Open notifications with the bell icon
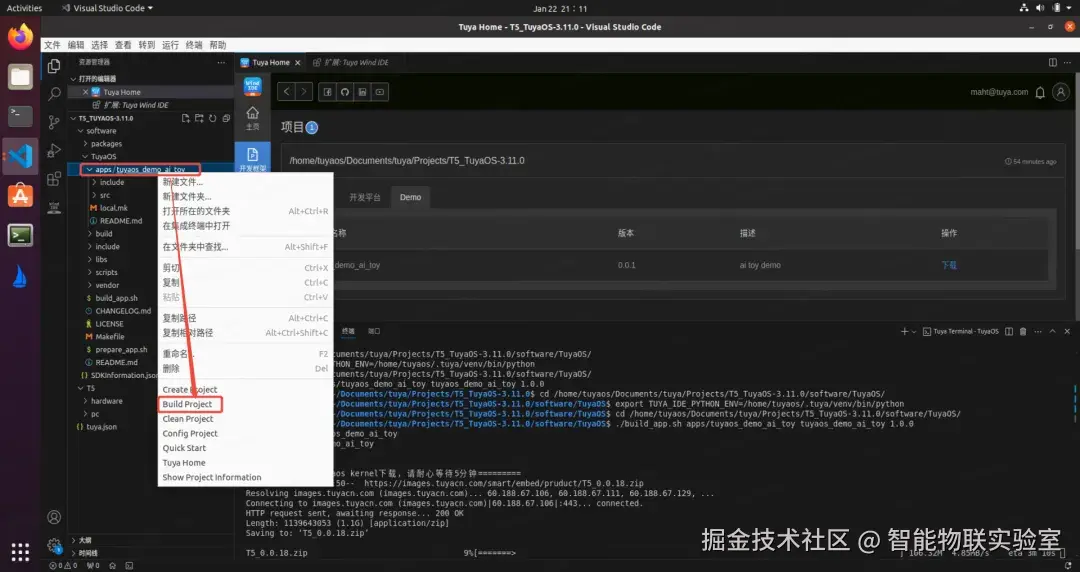This screenshot has height=572, width=1080. tap(1040, 92)
